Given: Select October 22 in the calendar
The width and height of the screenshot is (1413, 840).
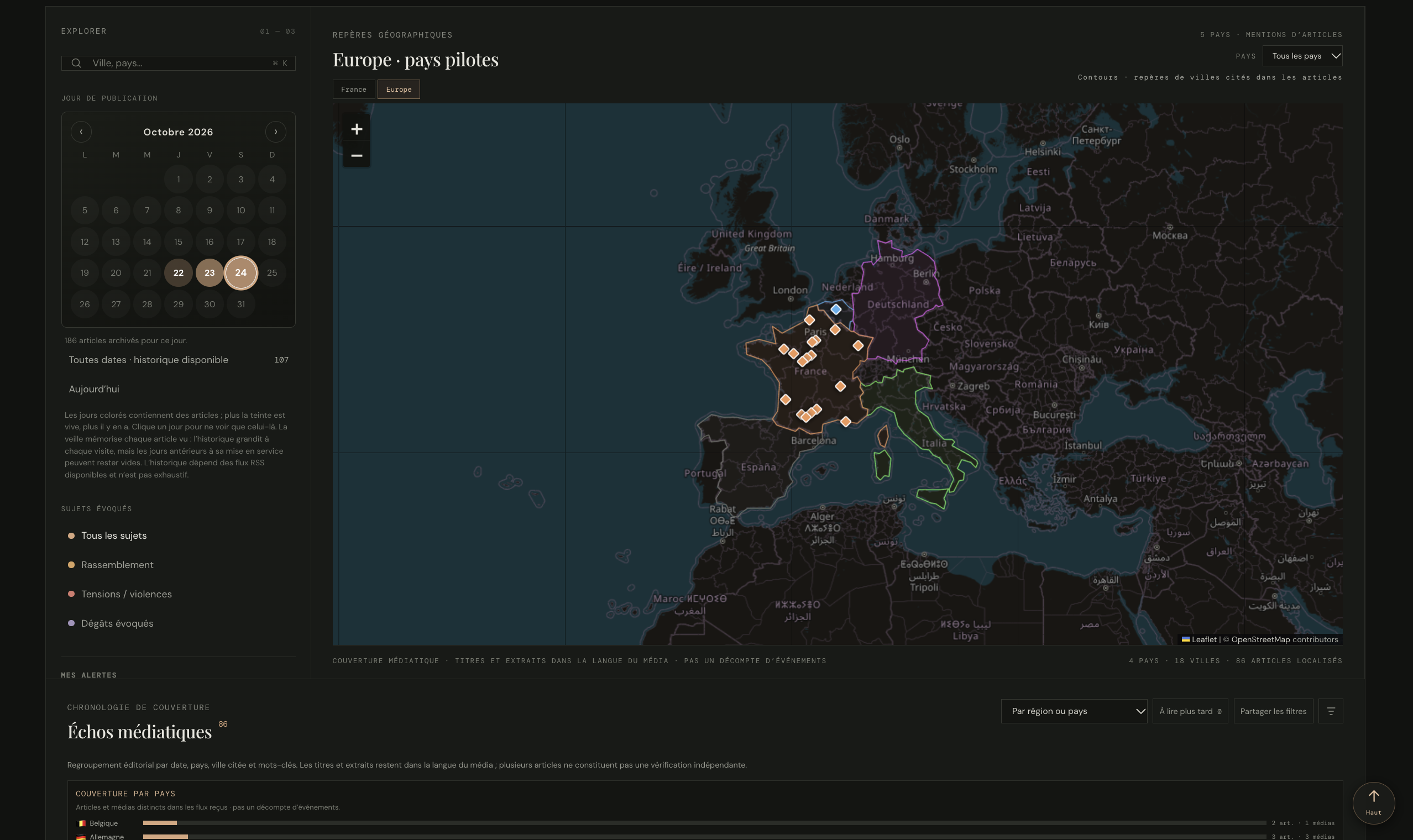Looking at the screenshot, I should pos(179,273).
